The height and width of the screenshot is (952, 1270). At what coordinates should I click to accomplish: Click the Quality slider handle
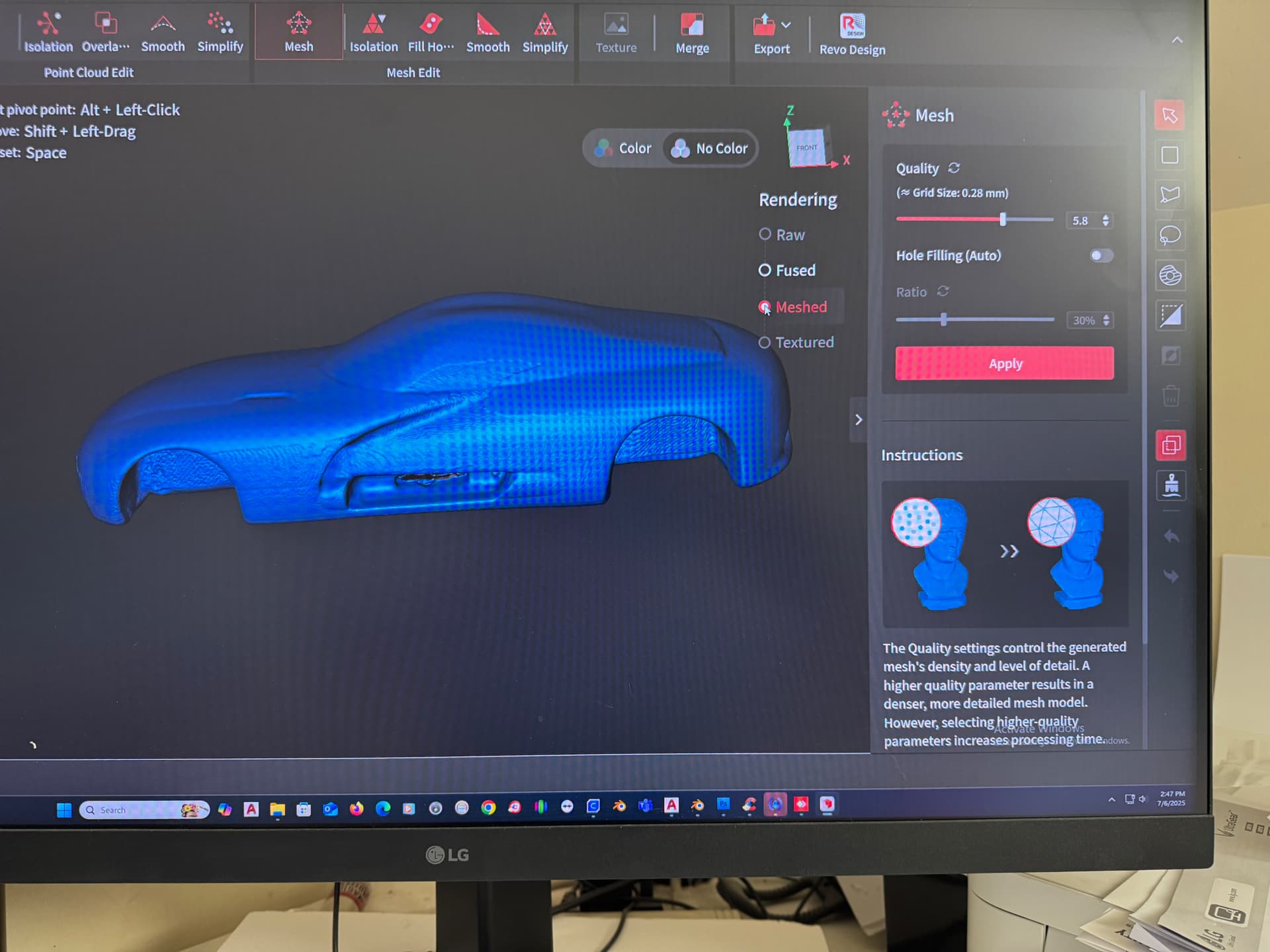(1003, 219)
